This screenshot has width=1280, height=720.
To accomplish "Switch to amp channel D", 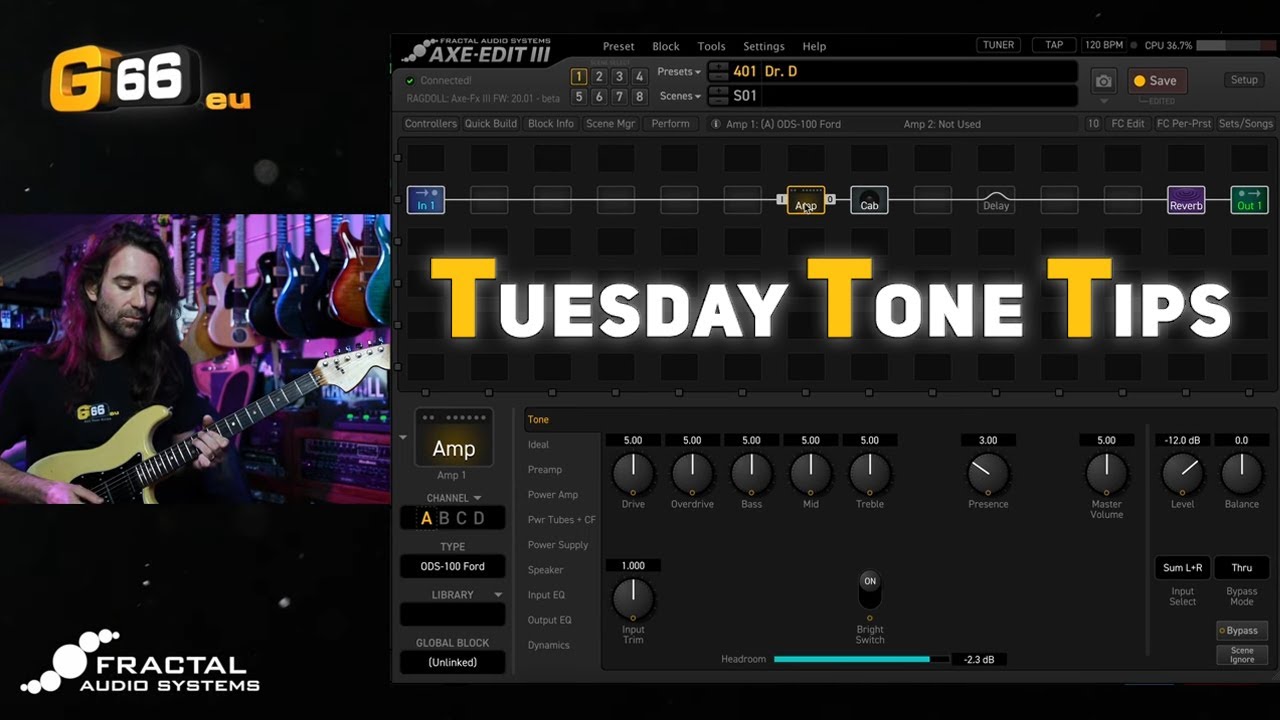I will click(479, 518).
